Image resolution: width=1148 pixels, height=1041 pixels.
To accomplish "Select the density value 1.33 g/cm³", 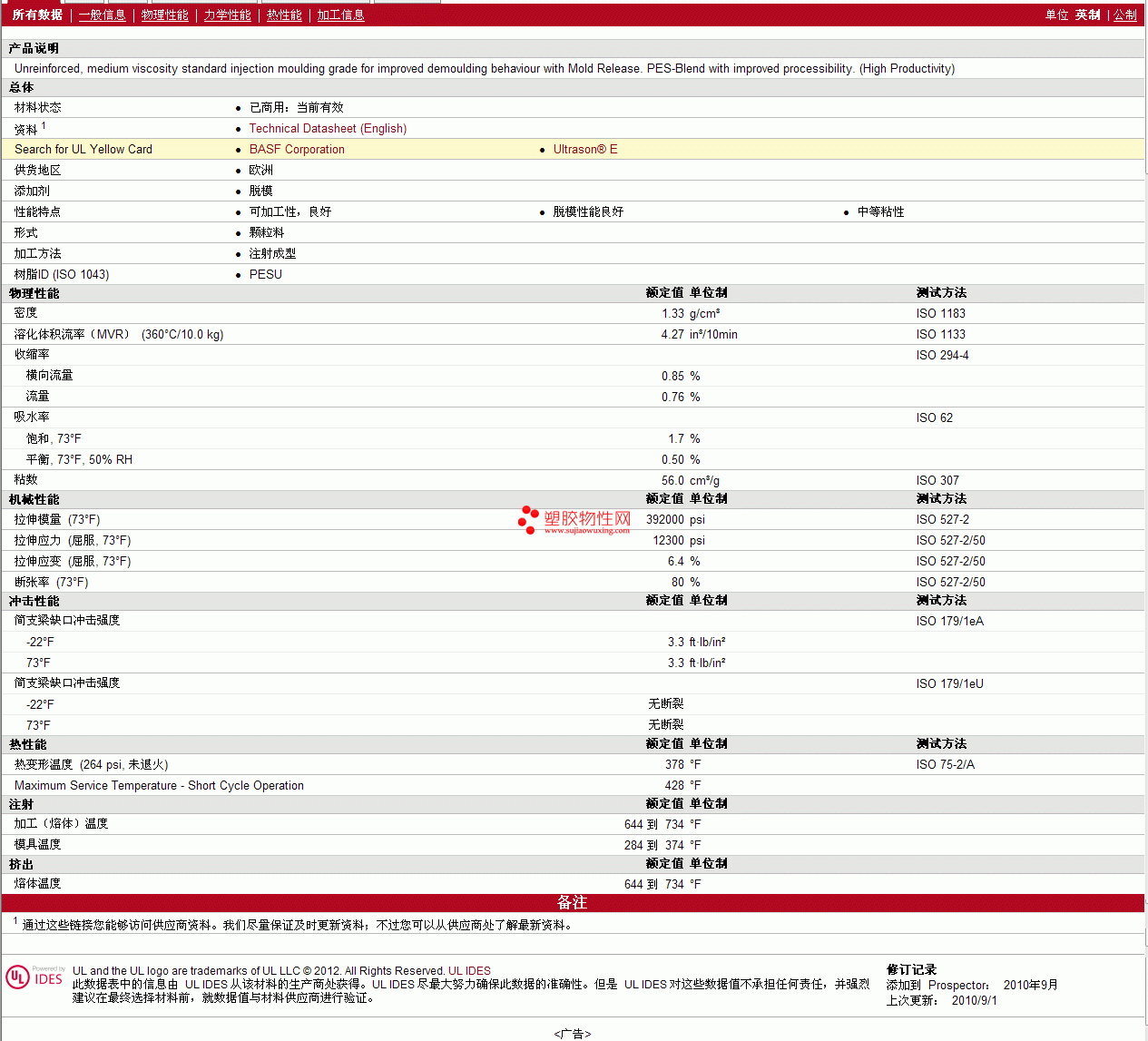I will tap(691, 314).
